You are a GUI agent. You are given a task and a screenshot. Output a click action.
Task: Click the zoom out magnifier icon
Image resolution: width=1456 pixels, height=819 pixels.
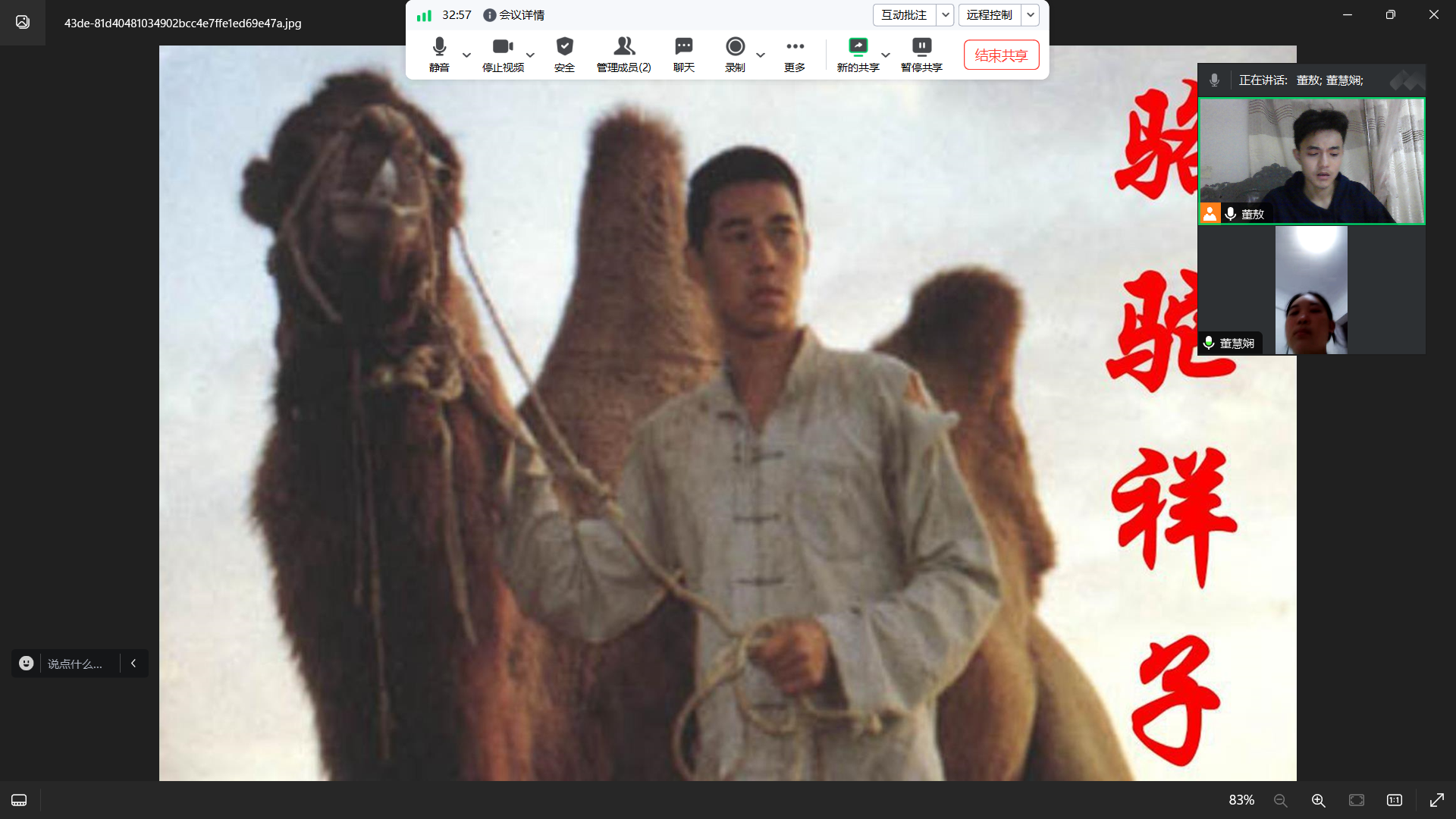tap(1280, 800)
